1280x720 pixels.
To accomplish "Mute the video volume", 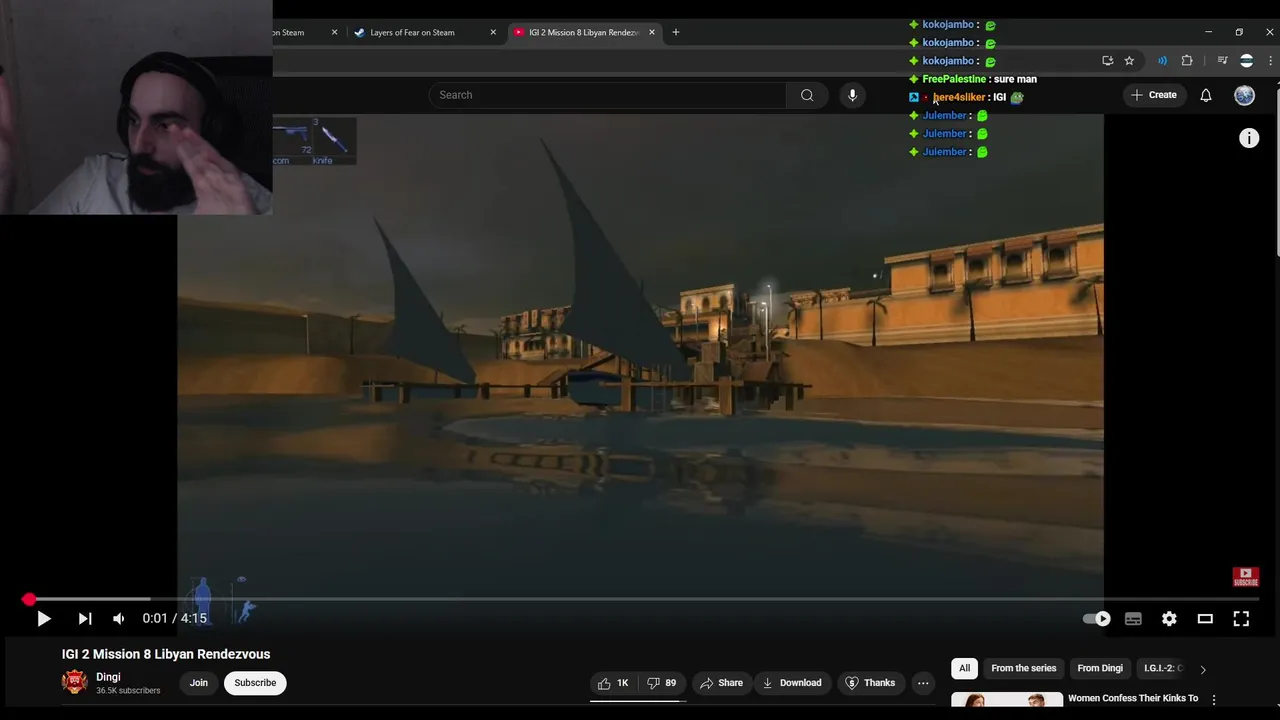I will click(x=119, y=619).
